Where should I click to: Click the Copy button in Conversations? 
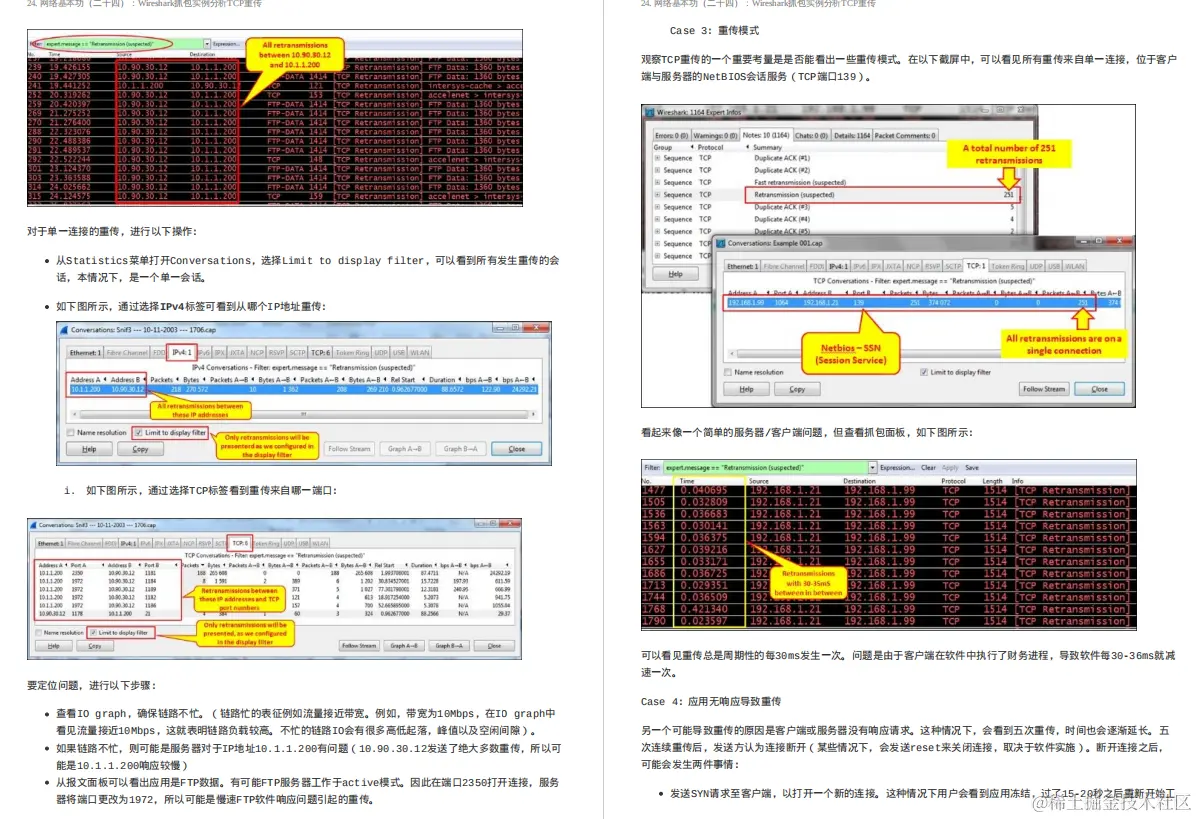pyautogui.click(x=139, y=449)
